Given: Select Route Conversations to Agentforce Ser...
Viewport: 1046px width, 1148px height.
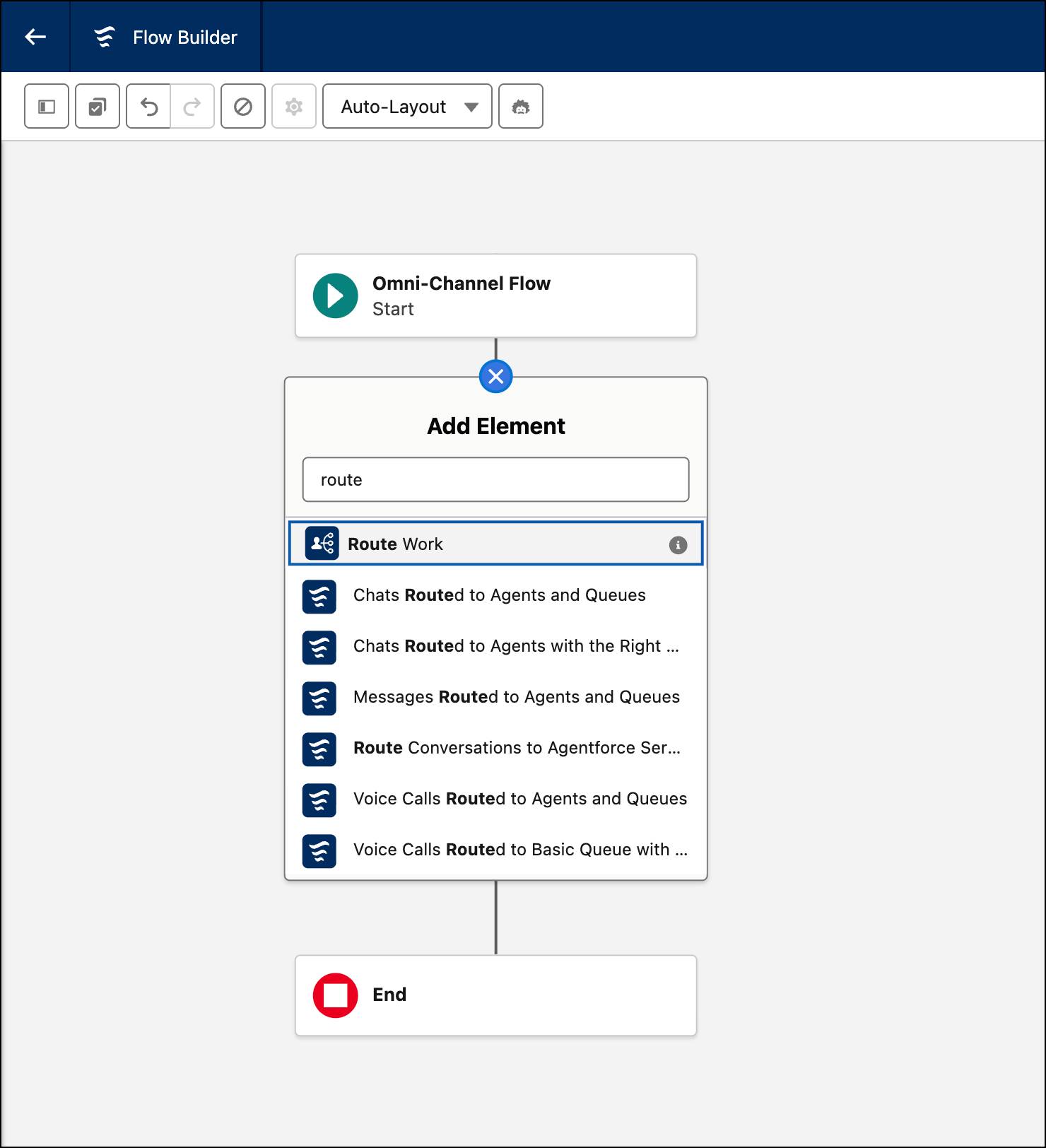Looking at the screenshot, I should click(496, 748).
